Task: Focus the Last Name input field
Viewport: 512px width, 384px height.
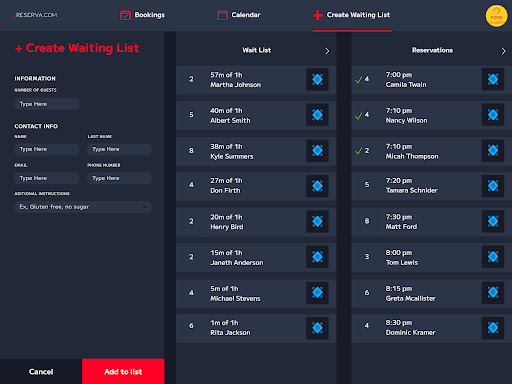Action: click(x=119, y=149)
